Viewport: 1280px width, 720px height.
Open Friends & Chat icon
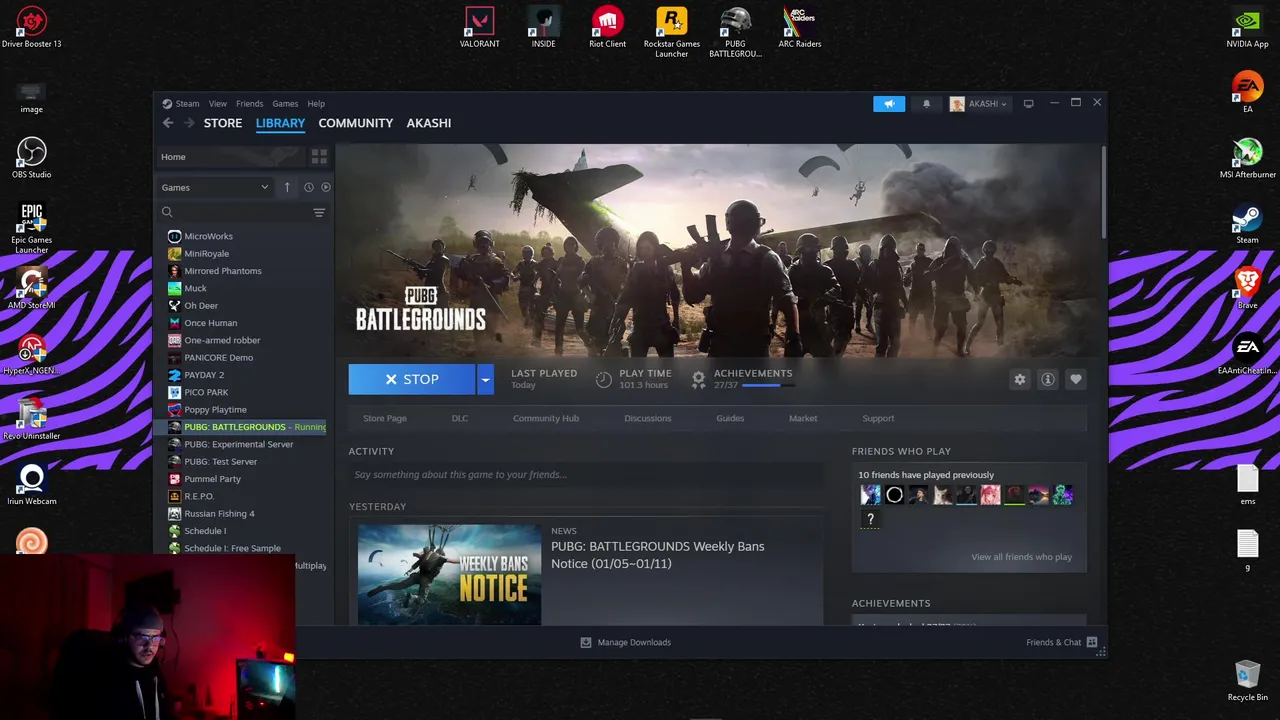click(1092, 642)
